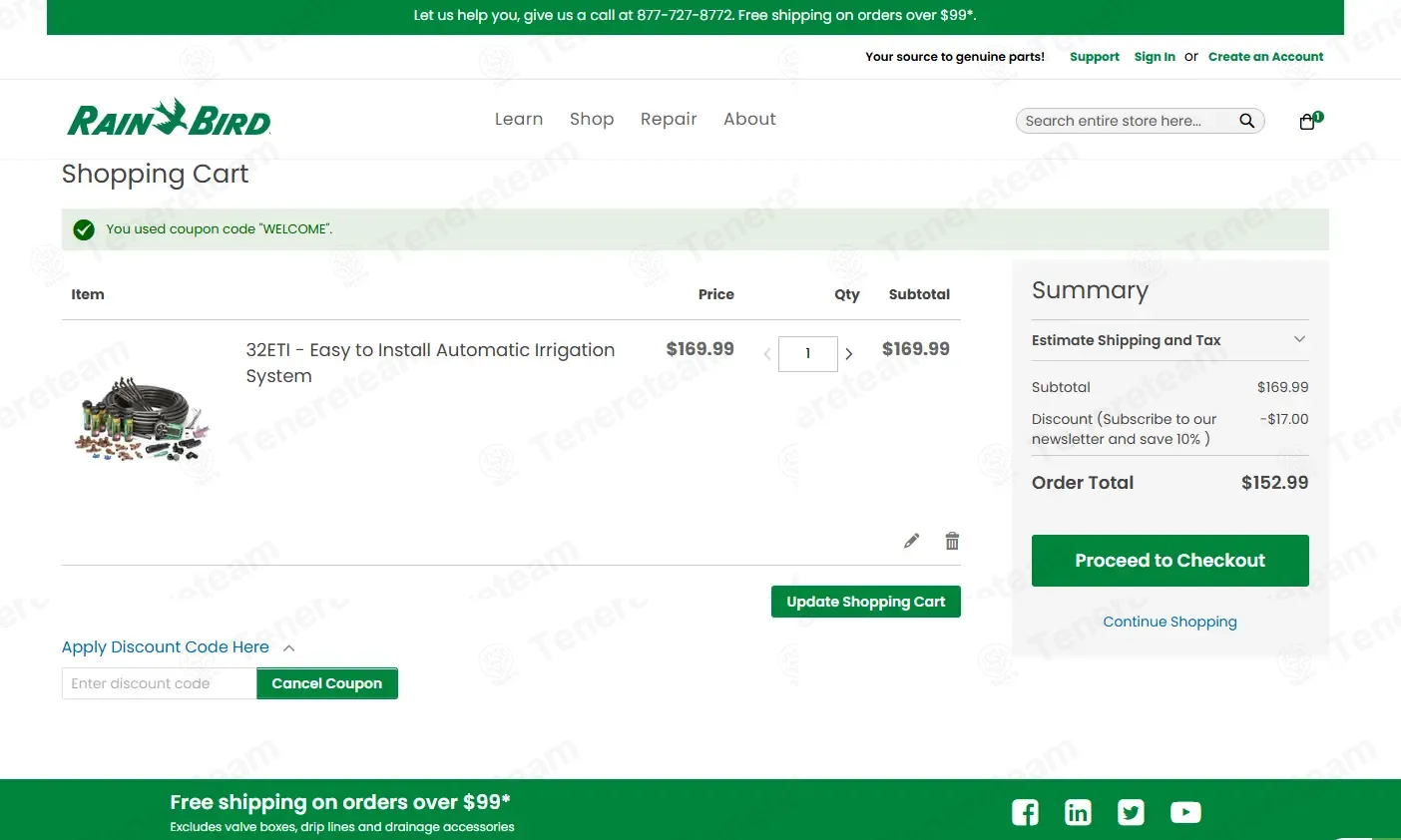Open the About menu

(x=749, y=119)
